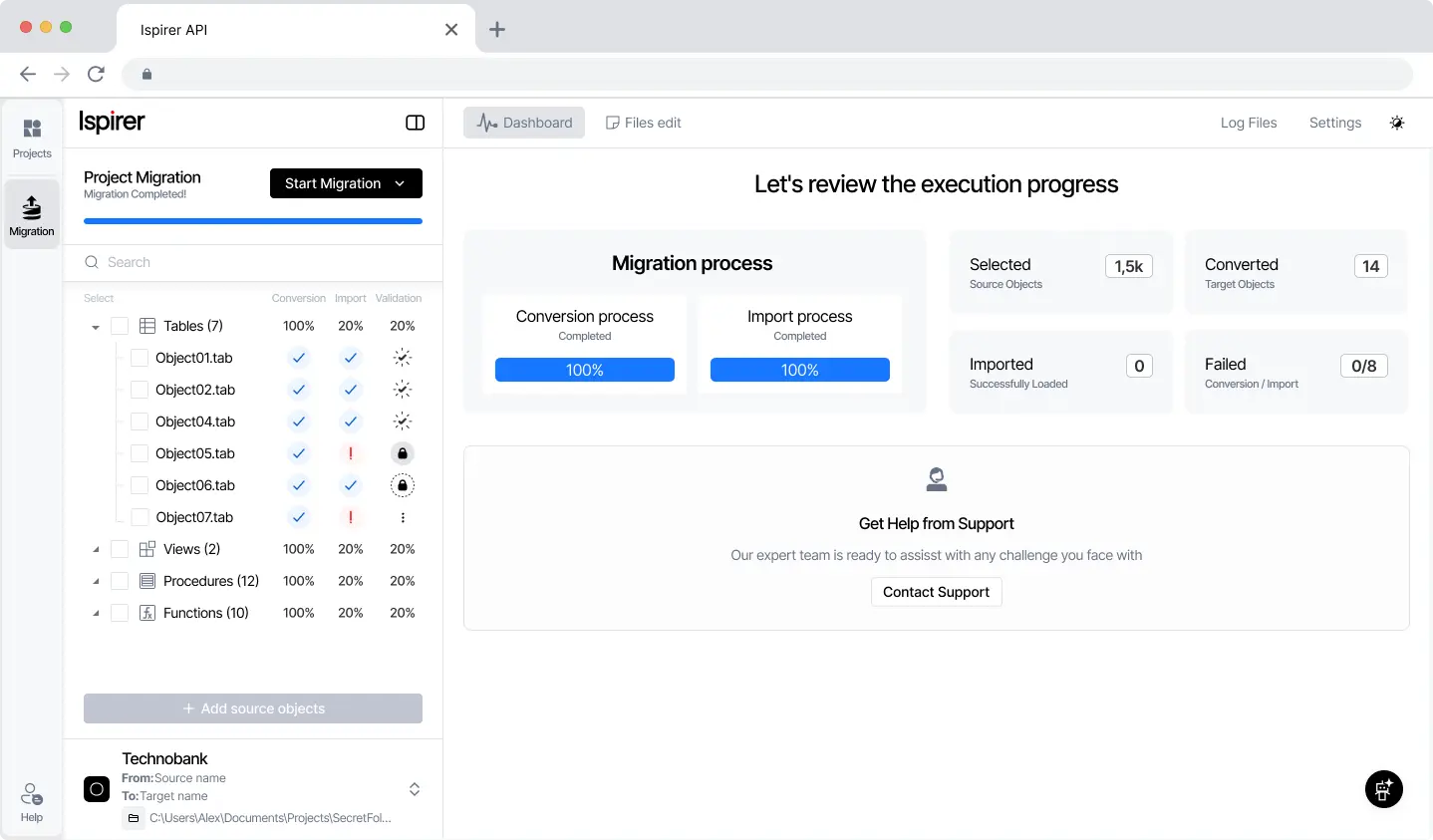Screen dimensions: 1433x840
Task: Click the browser address bar
Action: pos(767,74)
